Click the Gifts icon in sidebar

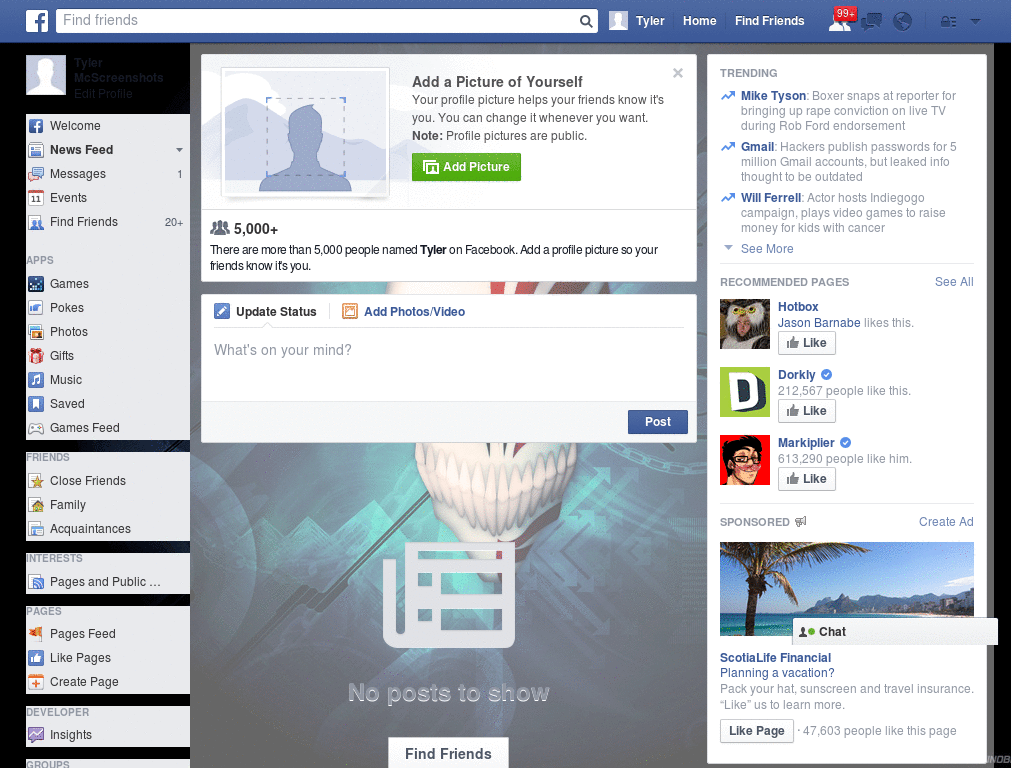[x=36, y=356]
